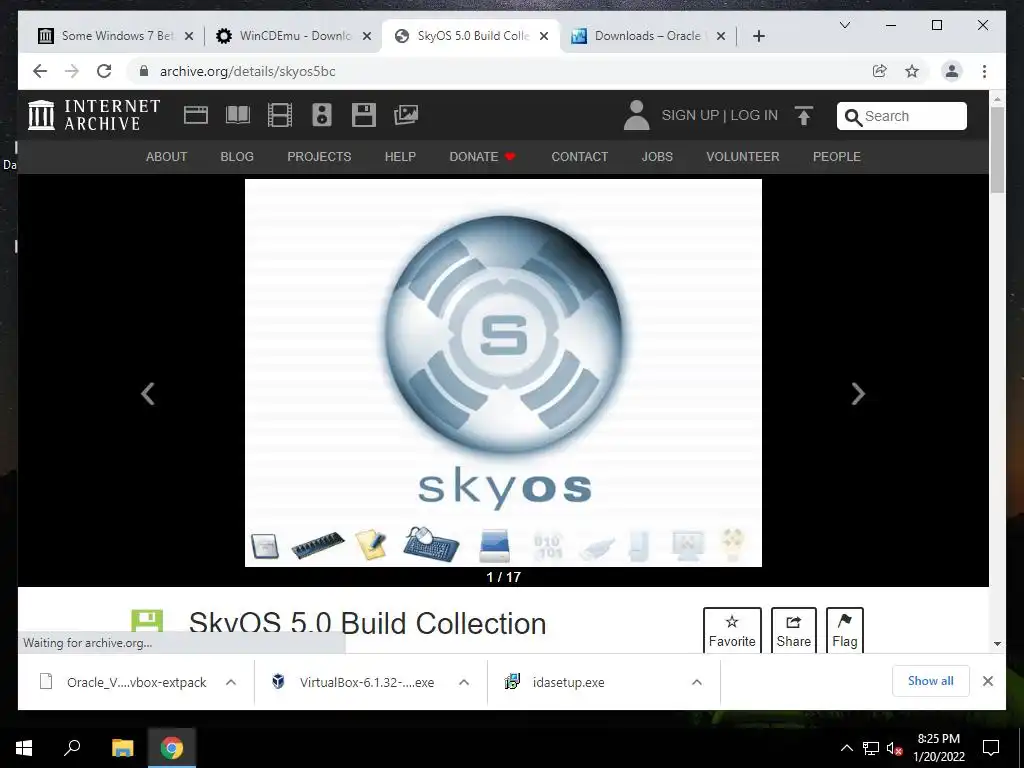The image size is (1024, 768).
Task: Click the site lock icon
Action: point(144,71)
